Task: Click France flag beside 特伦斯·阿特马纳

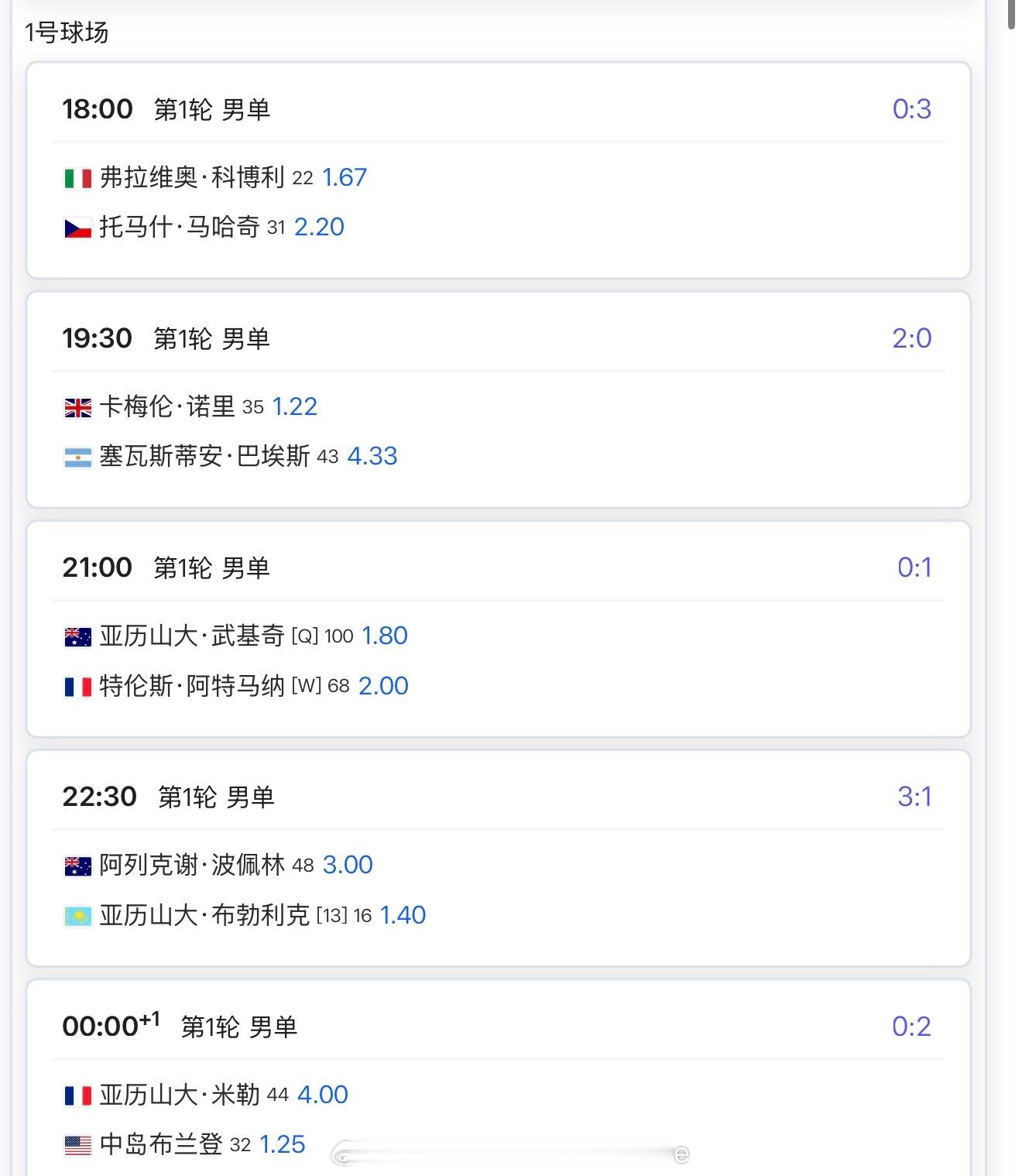Action: (77, 687)
